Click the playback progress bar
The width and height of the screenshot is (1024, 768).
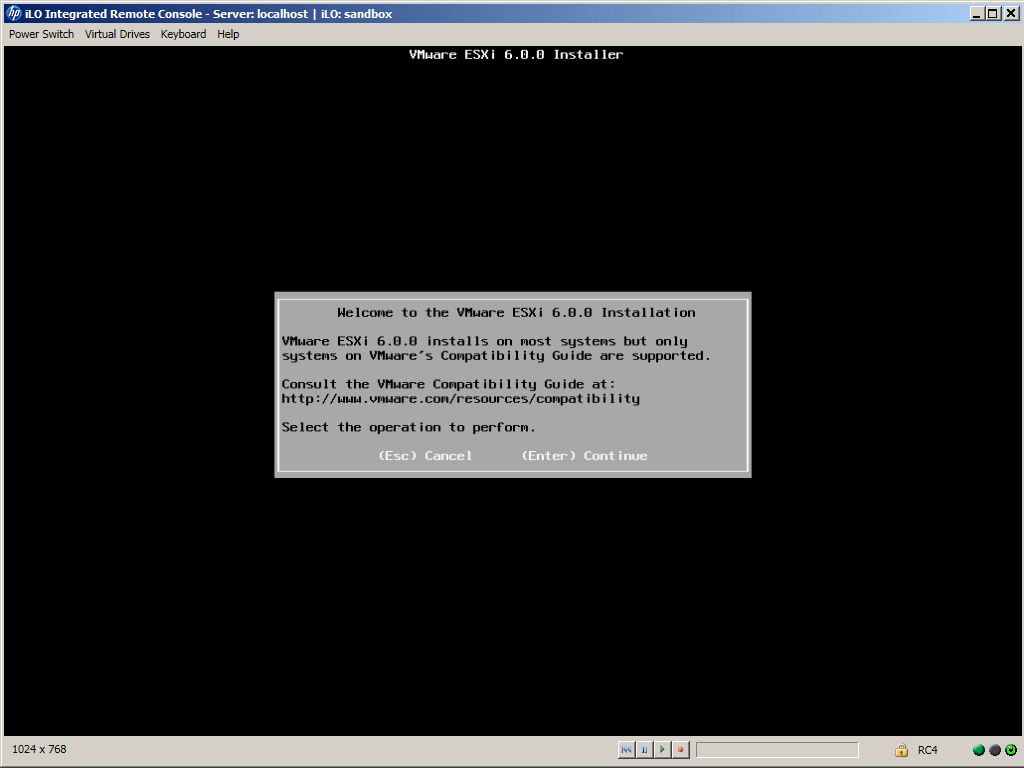click(777, 750)
